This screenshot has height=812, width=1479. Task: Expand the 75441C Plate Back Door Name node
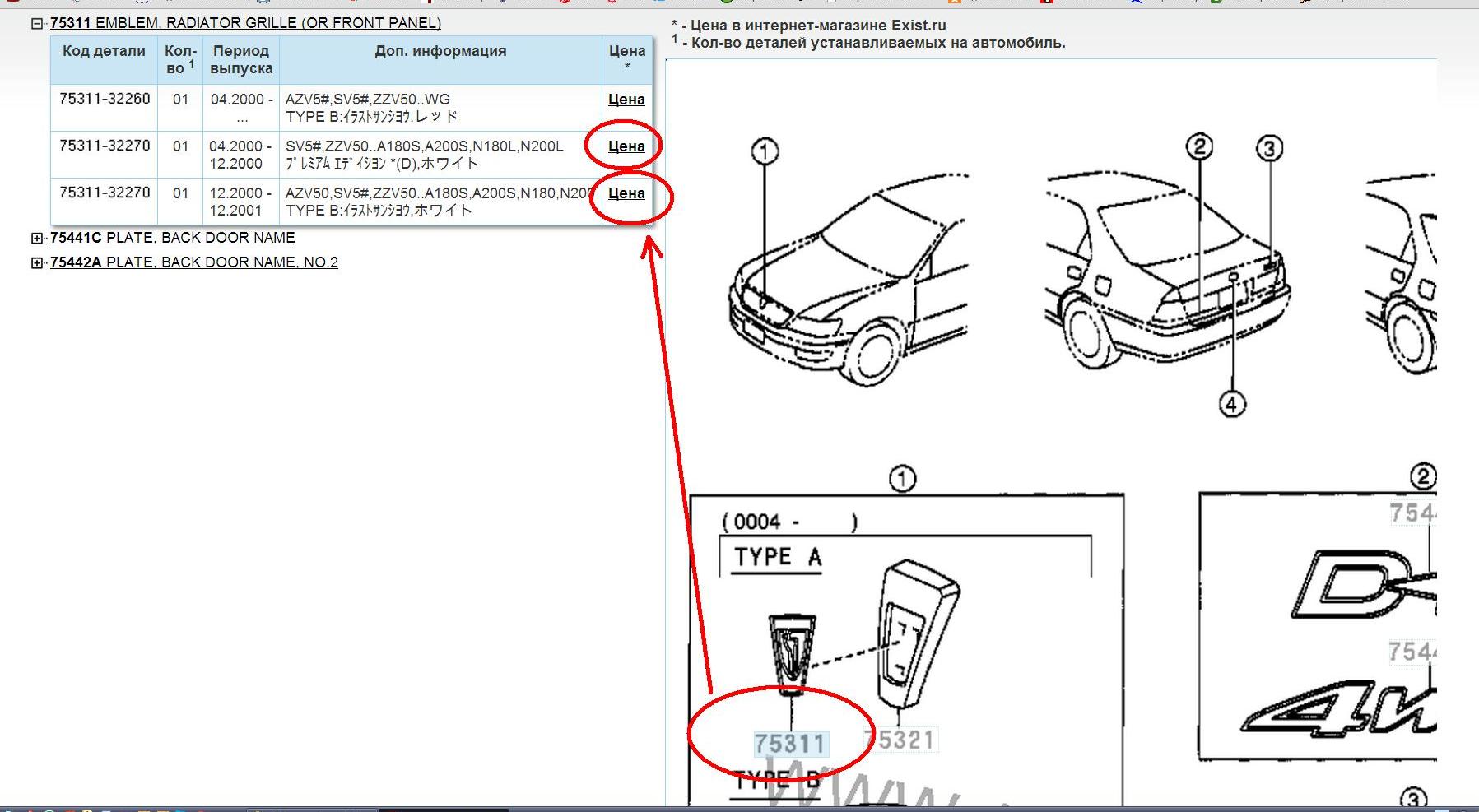36,239
